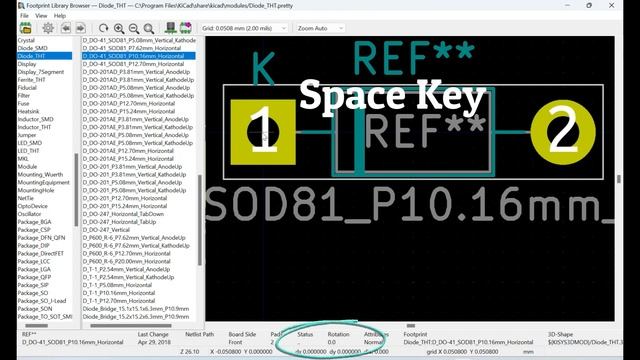Select the Oscillator library
Image resolution: width=640 pixels, height=360 pixels.
point(29,214)
